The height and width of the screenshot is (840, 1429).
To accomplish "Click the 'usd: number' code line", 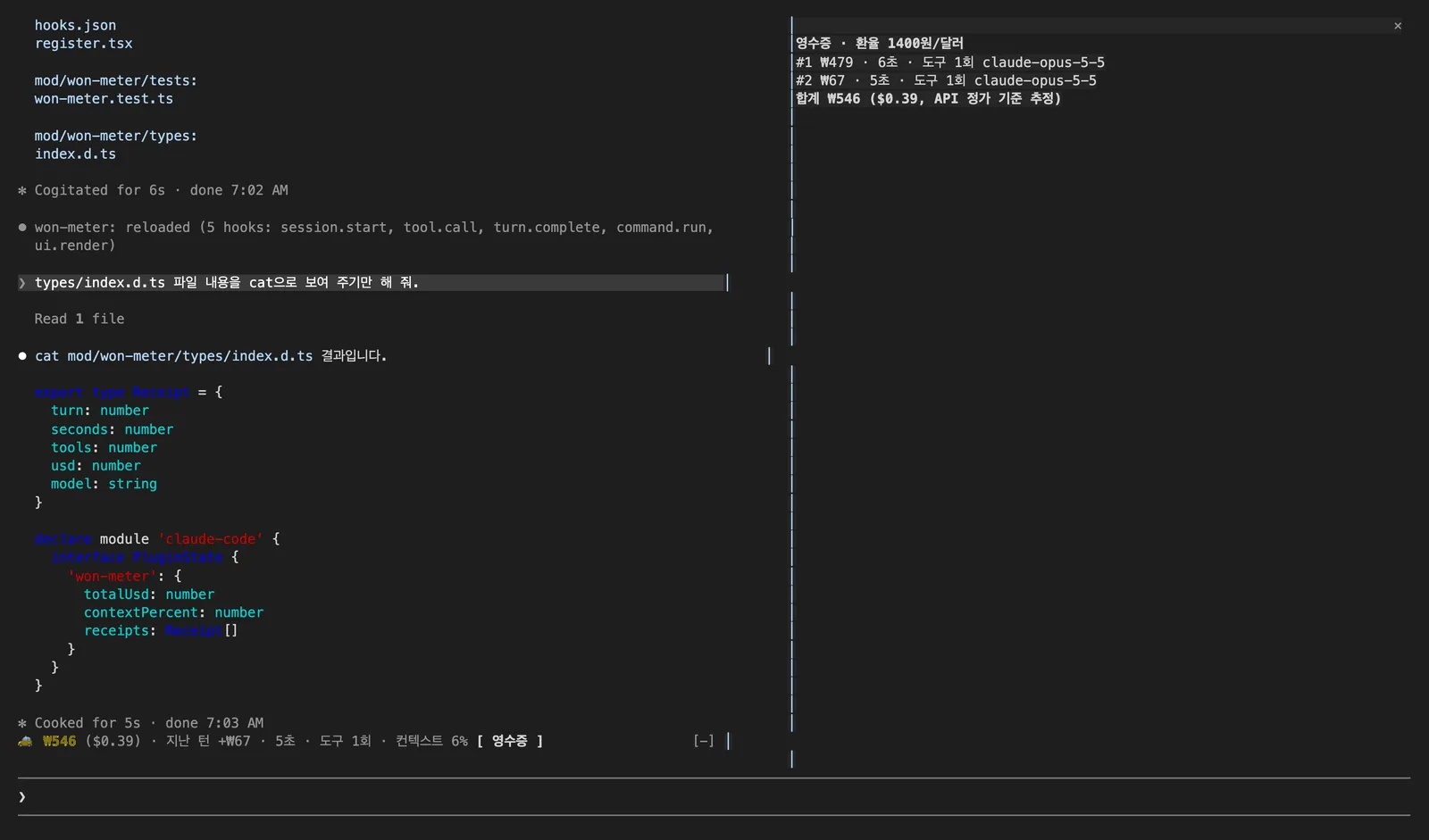I will [x=96, y=466].
